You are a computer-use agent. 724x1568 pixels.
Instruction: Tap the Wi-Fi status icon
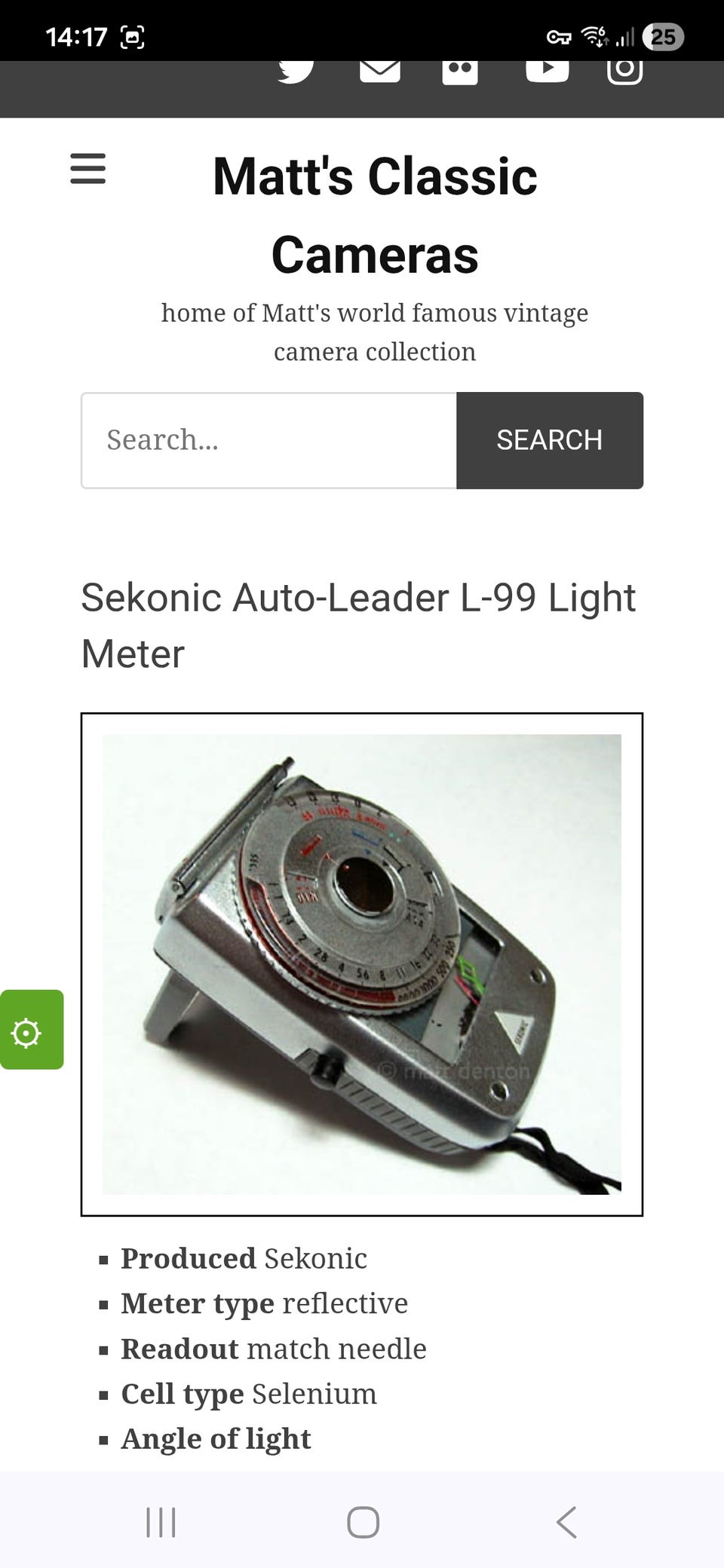tap(594, 36)
